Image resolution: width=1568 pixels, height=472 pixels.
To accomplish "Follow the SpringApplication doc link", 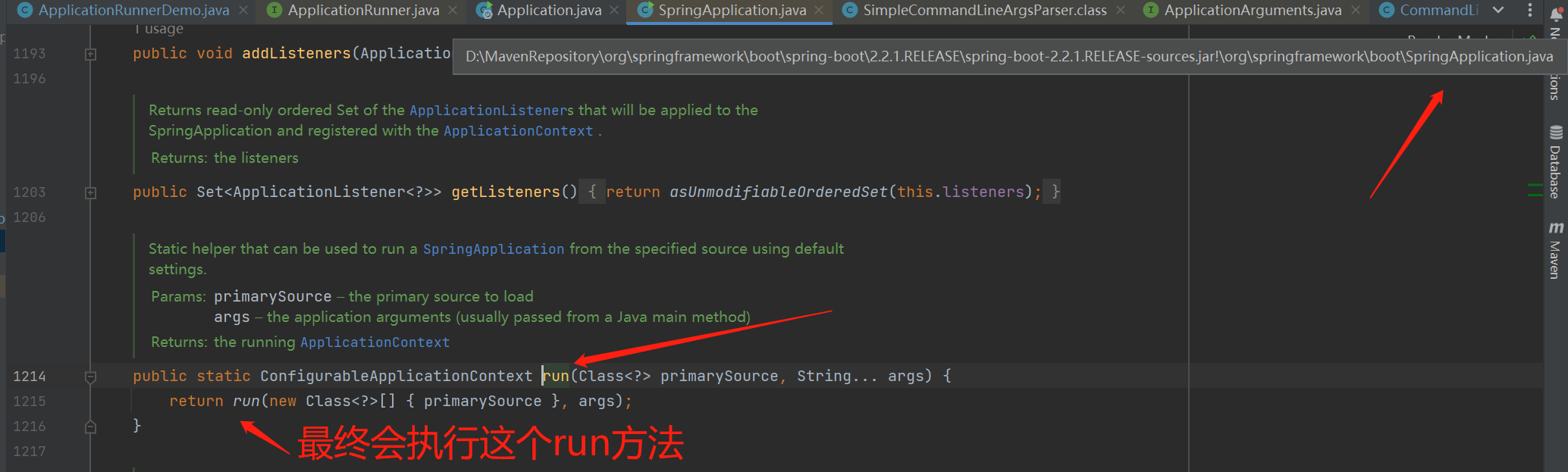I will [x=493, y=249].
